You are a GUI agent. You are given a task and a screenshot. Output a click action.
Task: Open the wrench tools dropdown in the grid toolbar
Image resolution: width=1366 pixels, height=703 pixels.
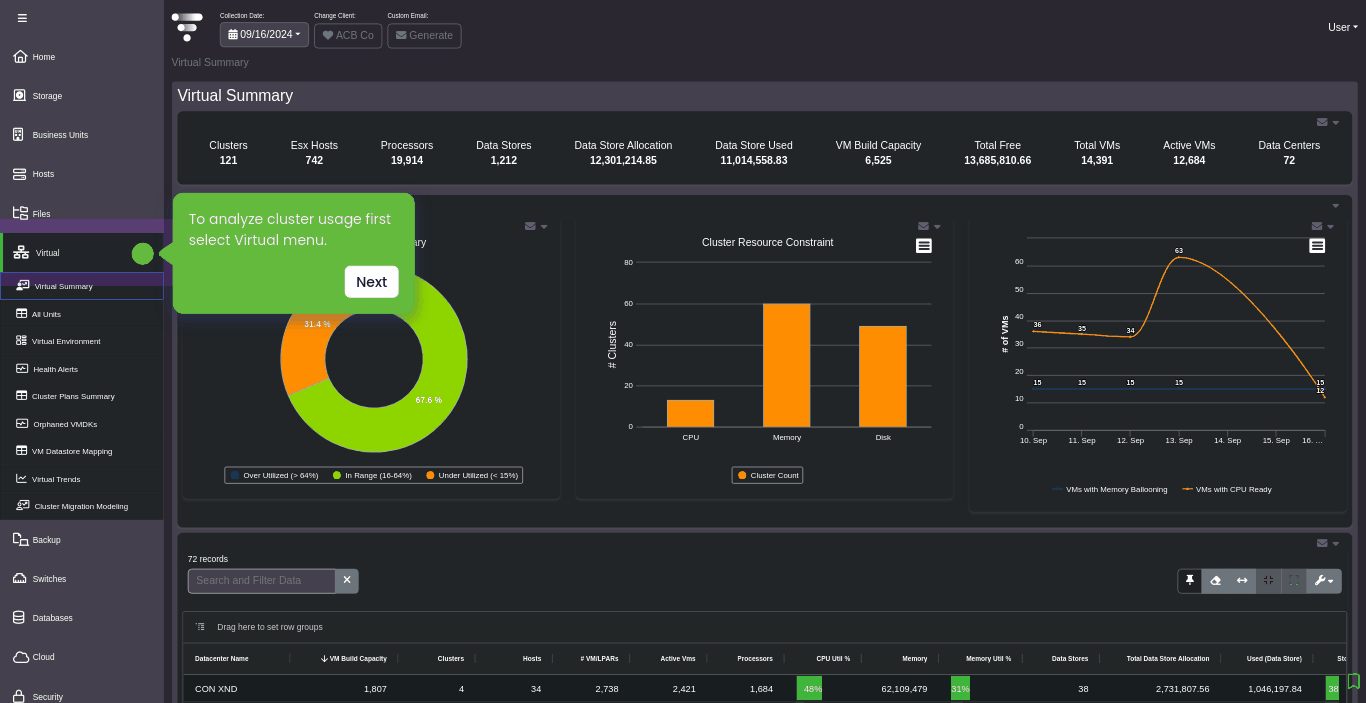[x=1324, y=580]
